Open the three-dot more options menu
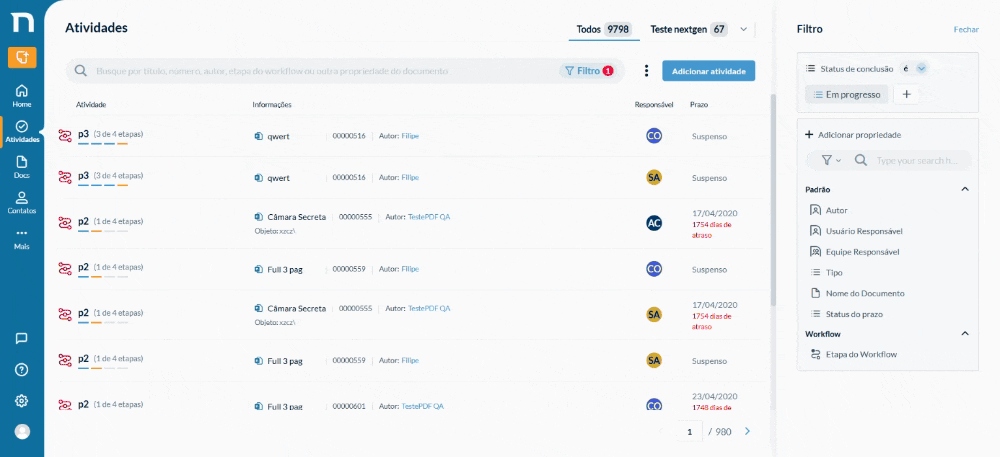This screenshot has width=1000, height=457. (x=647, y=71)
